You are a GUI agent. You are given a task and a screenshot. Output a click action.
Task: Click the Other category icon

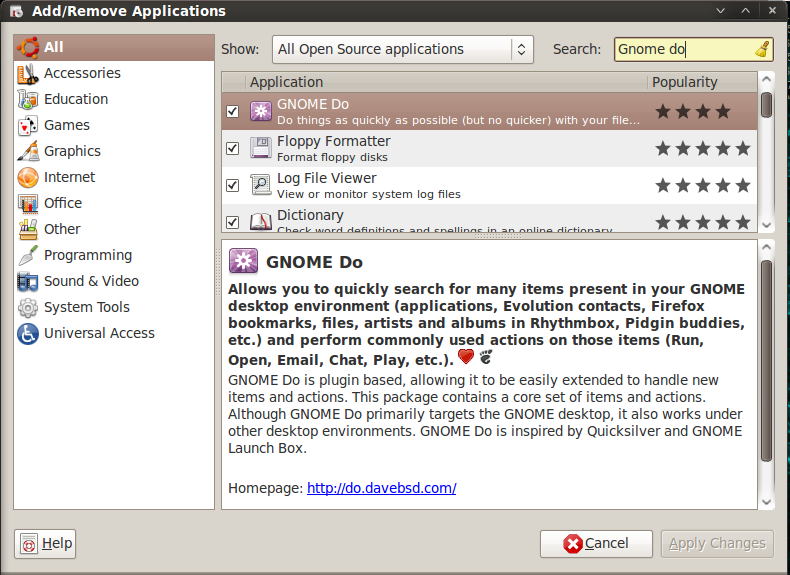point(28,229)
